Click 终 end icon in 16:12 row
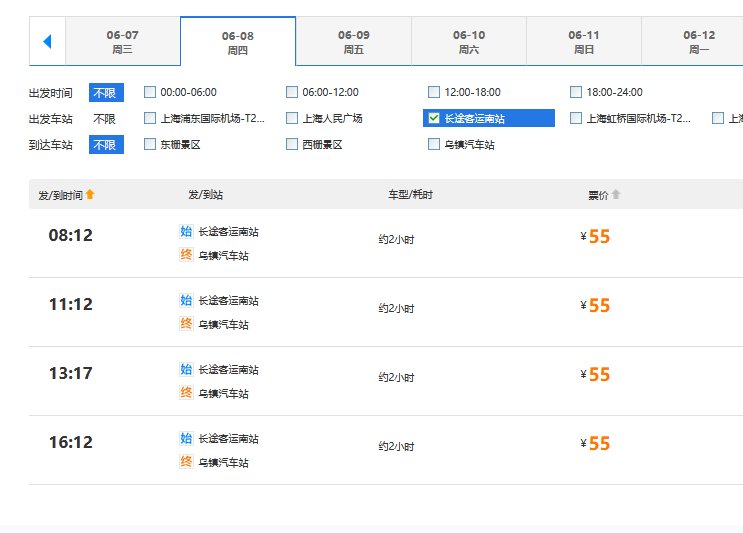Screen dimensions: 743x533 pos(186,461)
